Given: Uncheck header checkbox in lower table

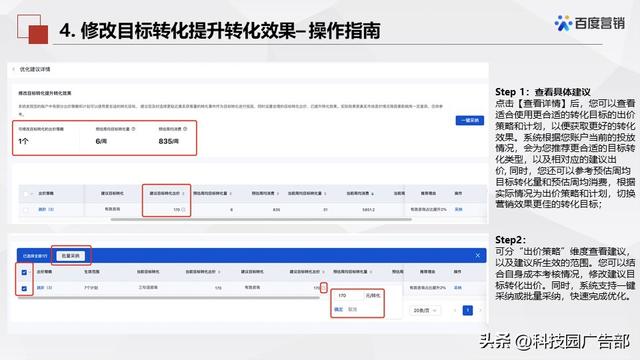Looking at the screenshot, I should pos(24,272).
